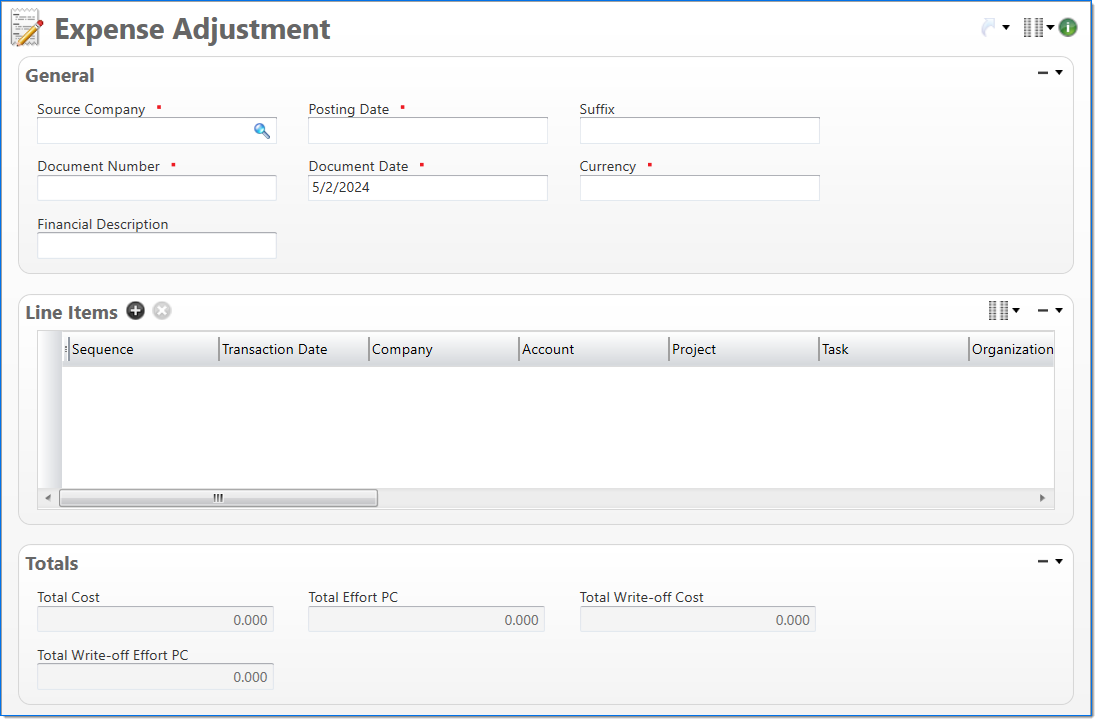The image size is (1098, 722).
Task: Collapse the Line Items section
Action: (x=1043, y=311)
